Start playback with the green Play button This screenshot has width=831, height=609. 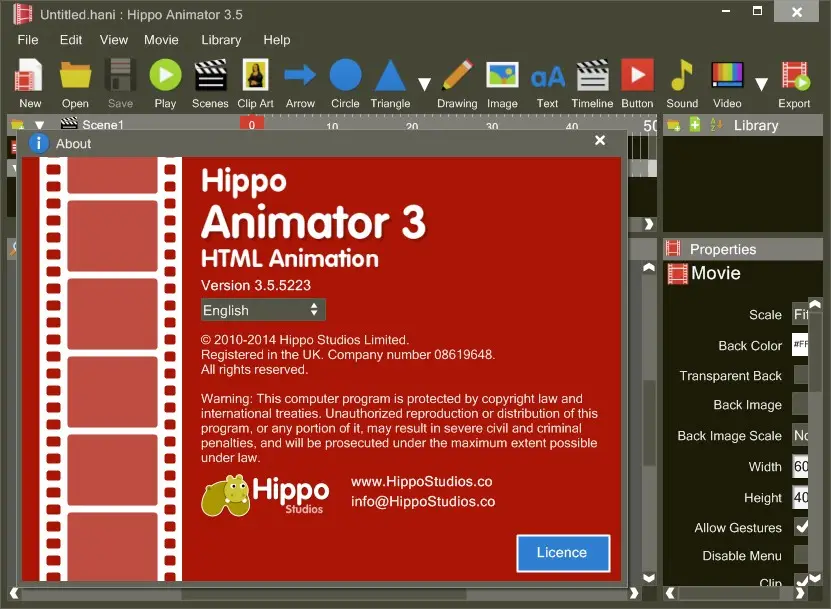point(165,83)
